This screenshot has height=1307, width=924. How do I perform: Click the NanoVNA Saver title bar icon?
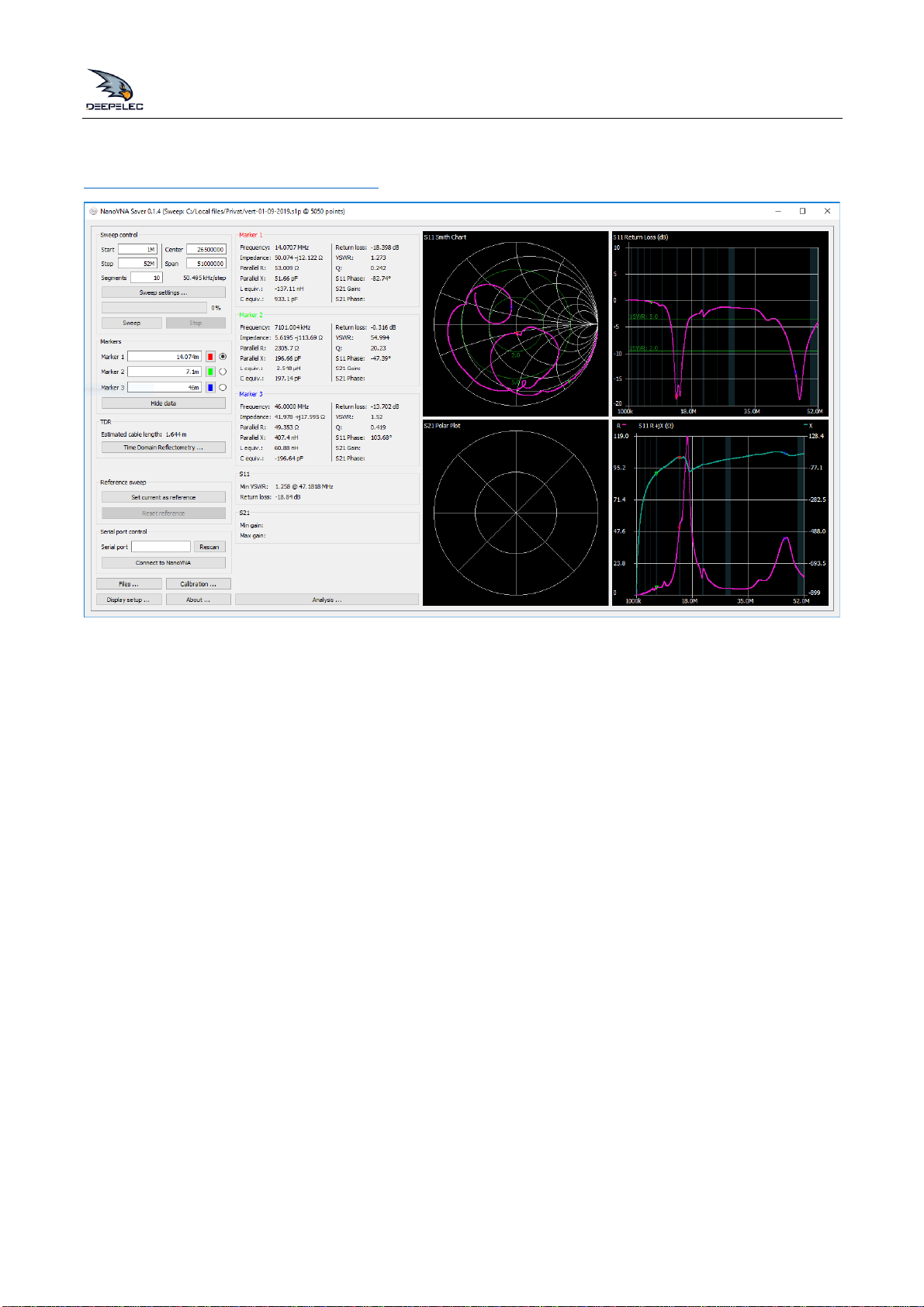tap(93, 211)
